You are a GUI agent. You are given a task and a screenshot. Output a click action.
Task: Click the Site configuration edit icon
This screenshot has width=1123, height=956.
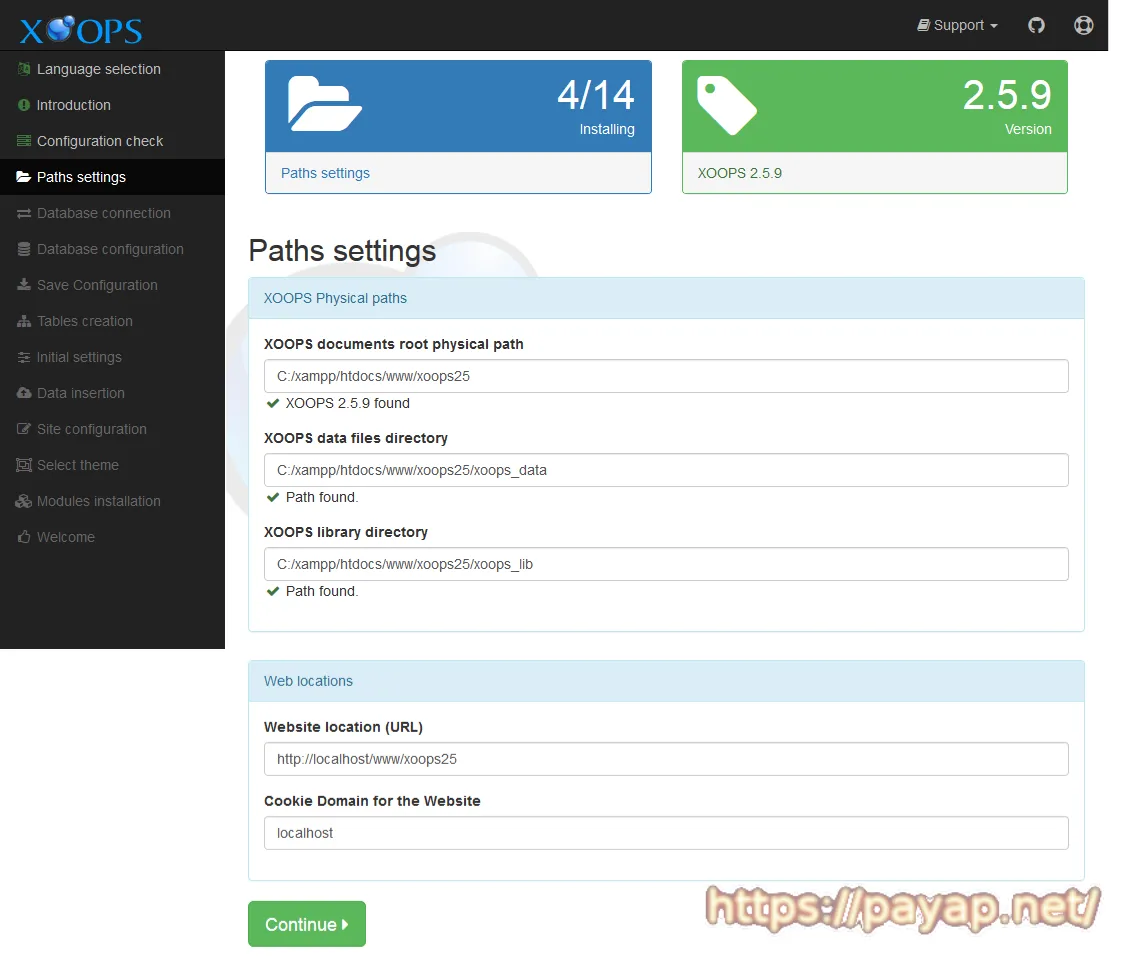click(24, 429)
